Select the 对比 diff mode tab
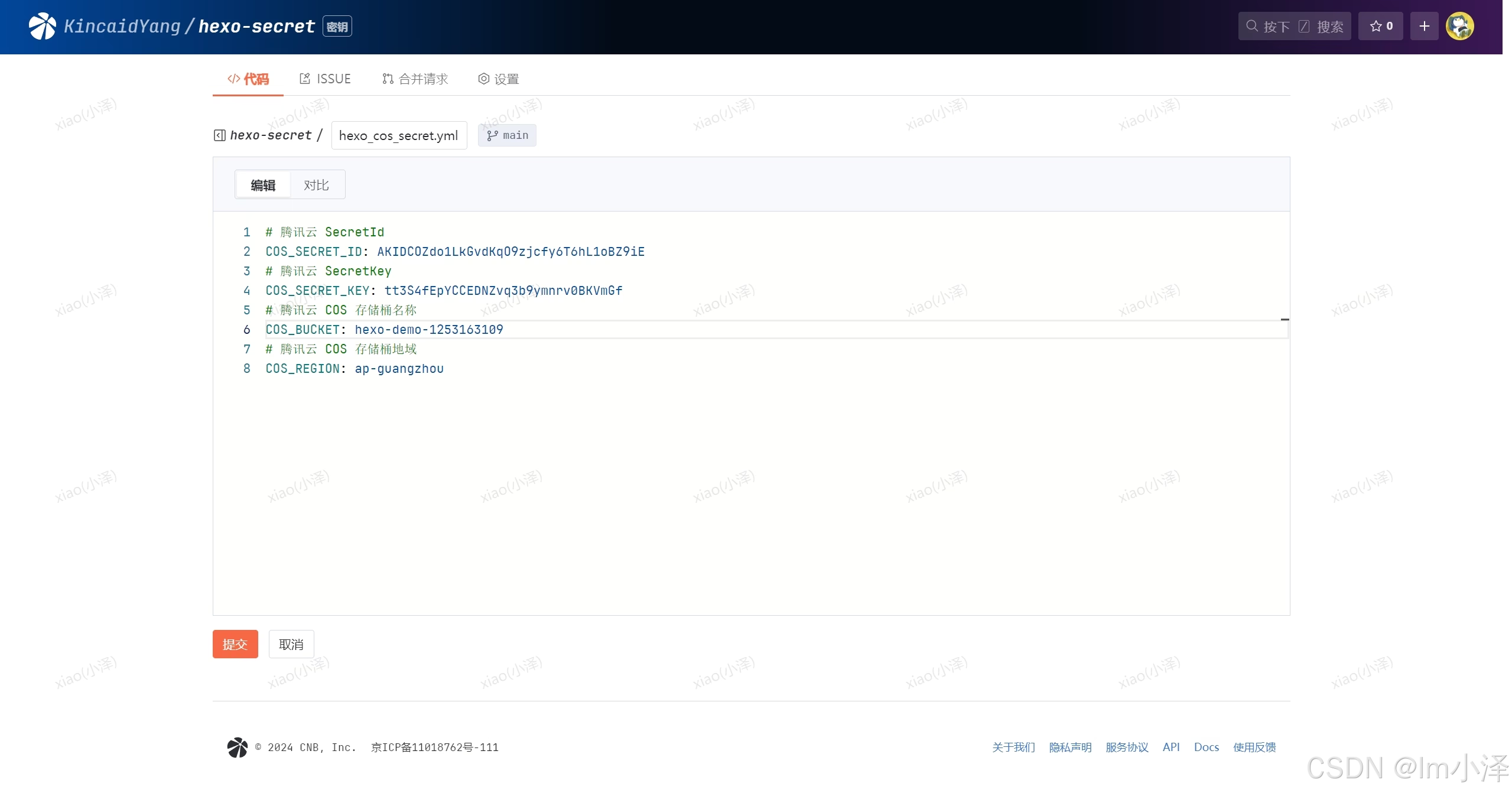The width and height of the screenshot is (1512, 793). click(317, 185)
